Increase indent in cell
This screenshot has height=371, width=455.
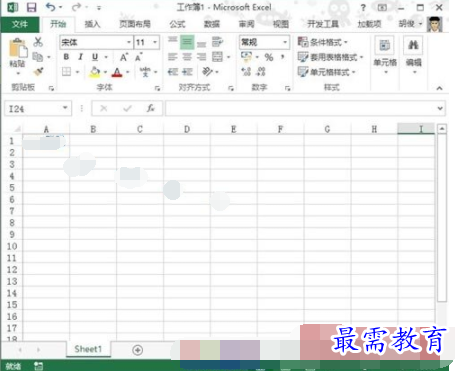pyautogui.click(x=187, y=72)
